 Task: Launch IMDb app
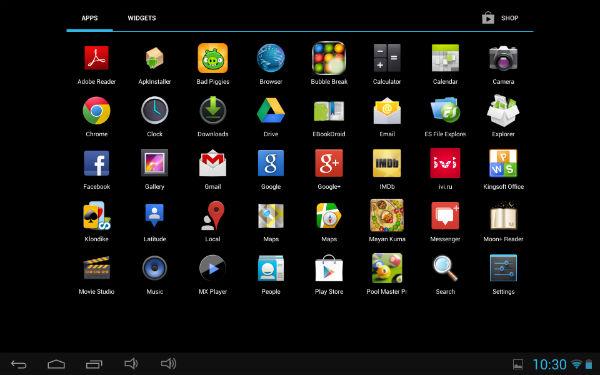click(x=387, y=163)
